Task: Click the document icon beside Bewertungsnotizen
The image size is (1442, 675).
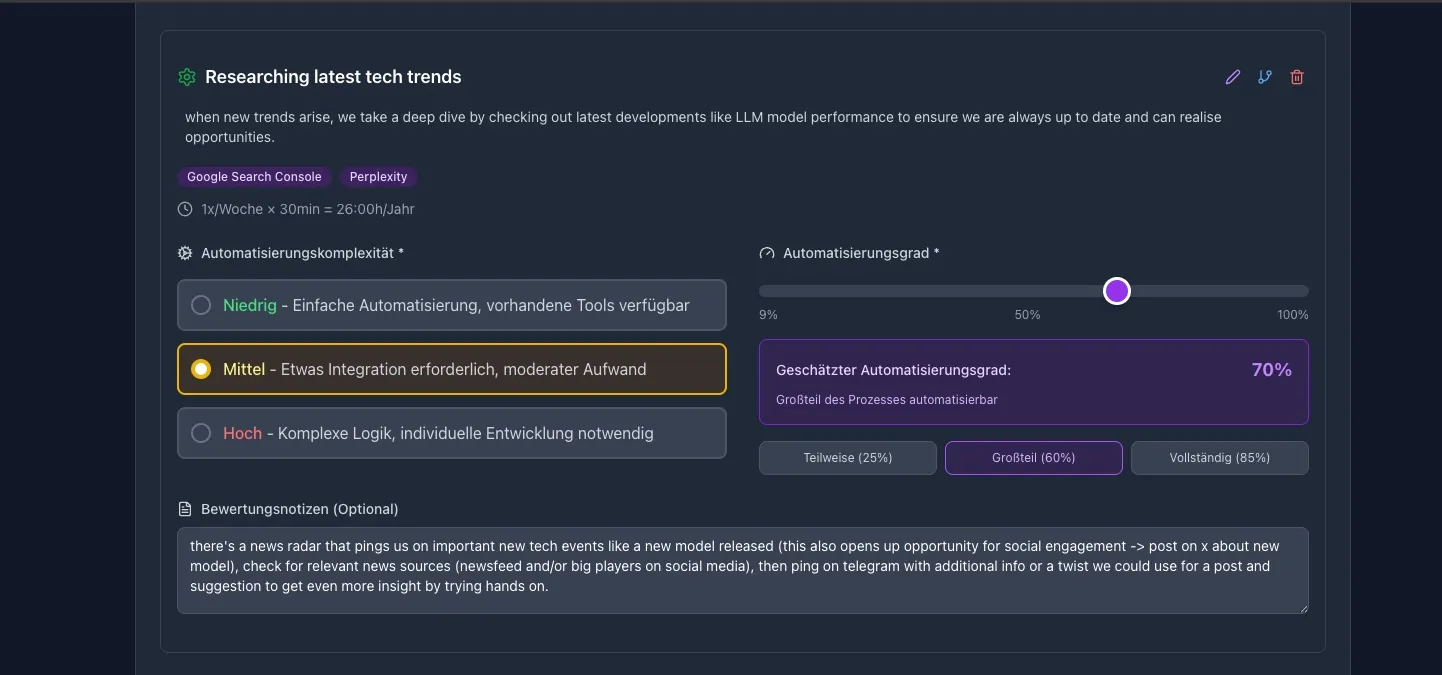Action: point(185,509)
